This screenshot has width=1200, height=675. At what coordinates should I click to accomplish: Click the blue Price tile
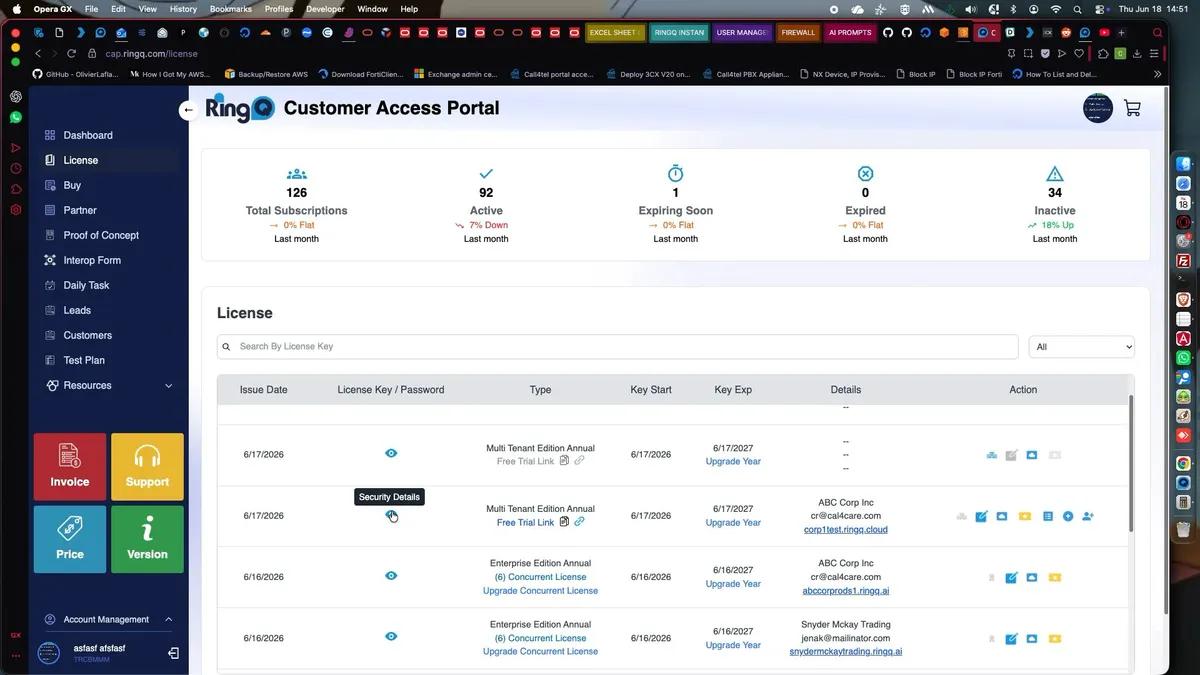coord(70,539)
